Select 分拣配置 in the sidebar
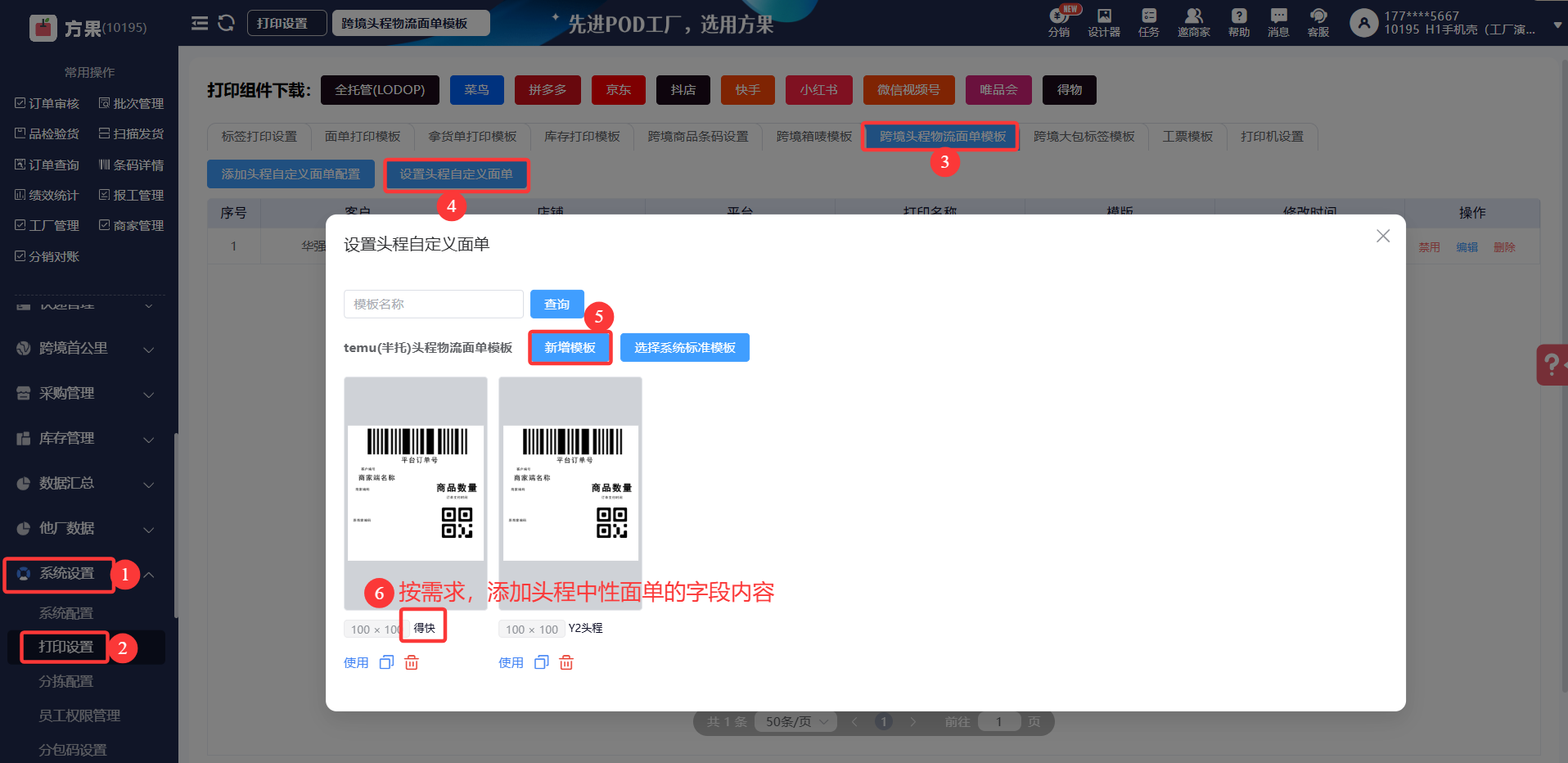The width and height of the screenshot is (1568, 763). pyautogui.click(x=66, y=681)
